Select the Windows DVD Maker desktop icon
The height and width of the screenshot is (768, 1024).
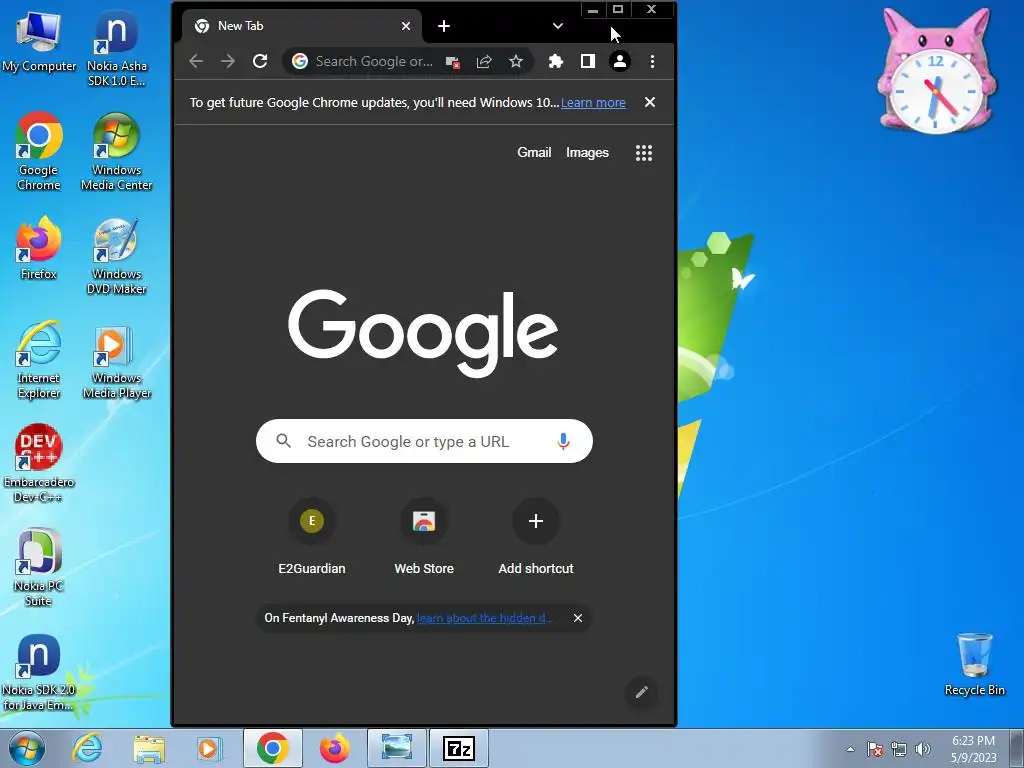(116, 256)
